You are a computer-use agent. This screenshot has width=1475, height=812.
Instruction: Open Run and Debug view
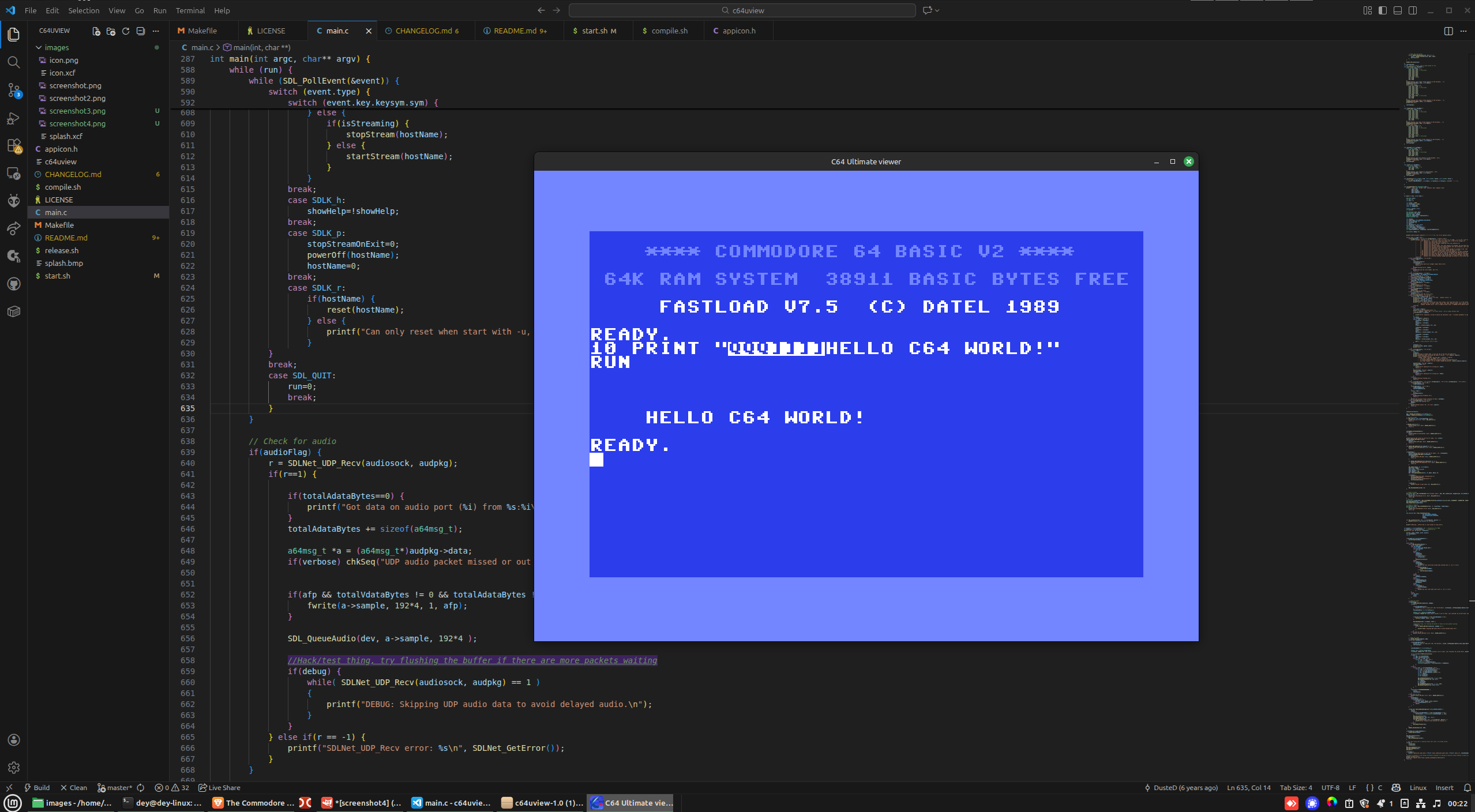pos(13,118)
